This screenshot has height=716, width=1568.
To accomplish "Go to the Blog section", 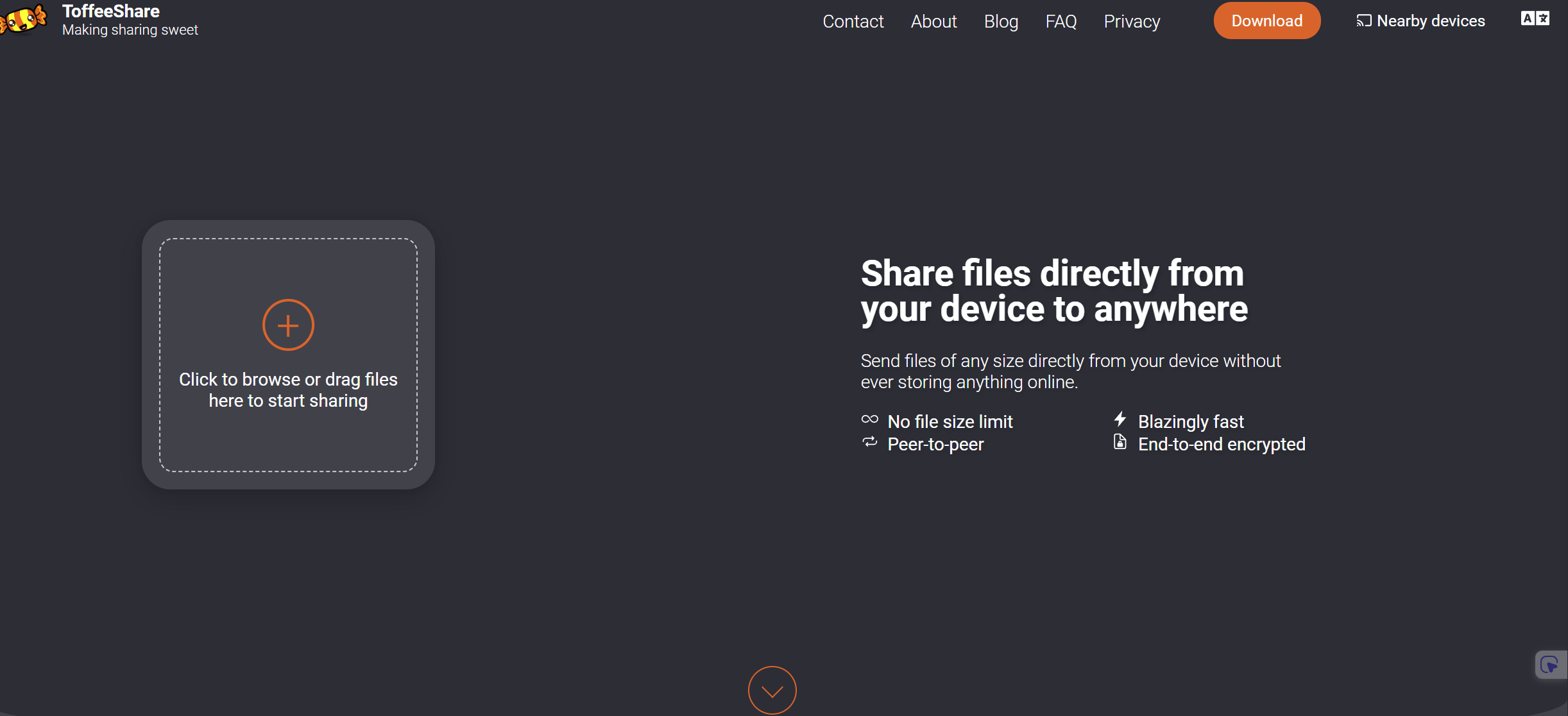I will coord(1001,22).
